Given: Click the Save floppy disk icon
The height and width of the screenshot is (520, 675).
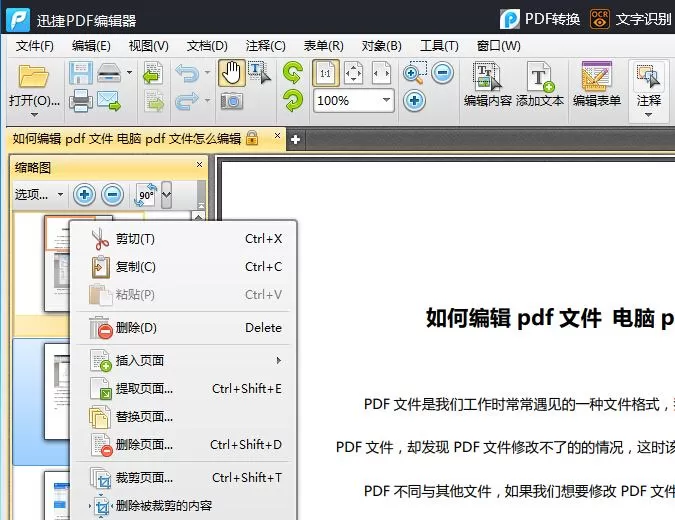Looking at the screenshot, I should click(x=81, y=73).
